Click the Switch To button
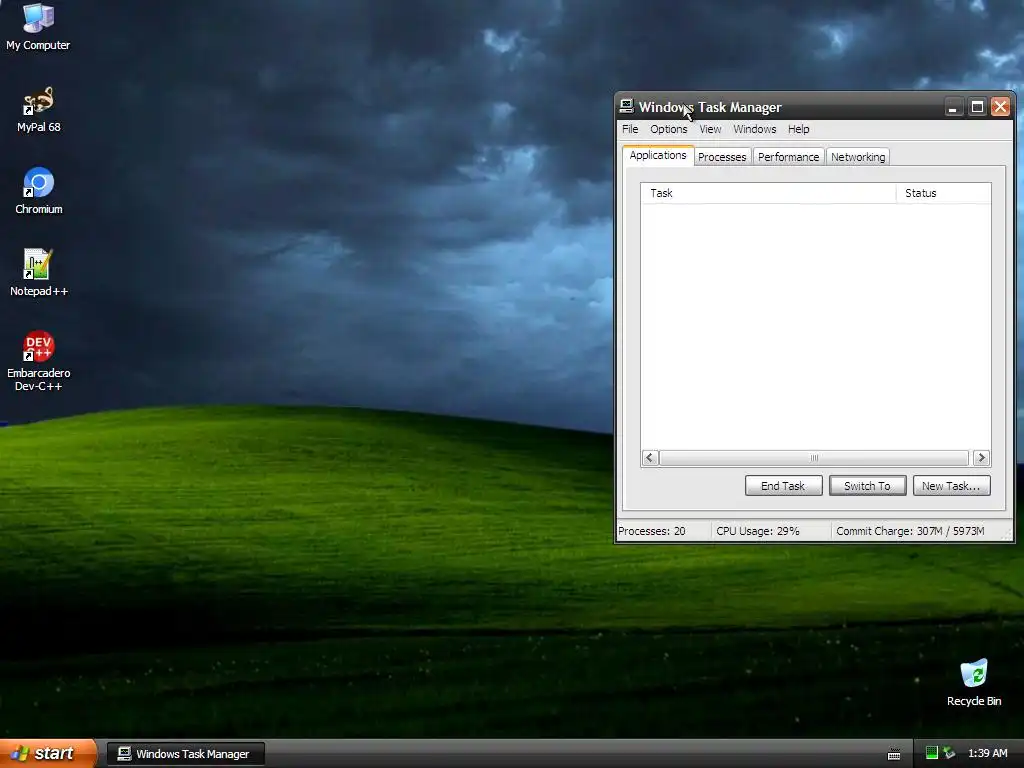Screen dimensions: 1024x768 (x=867, y=486)
